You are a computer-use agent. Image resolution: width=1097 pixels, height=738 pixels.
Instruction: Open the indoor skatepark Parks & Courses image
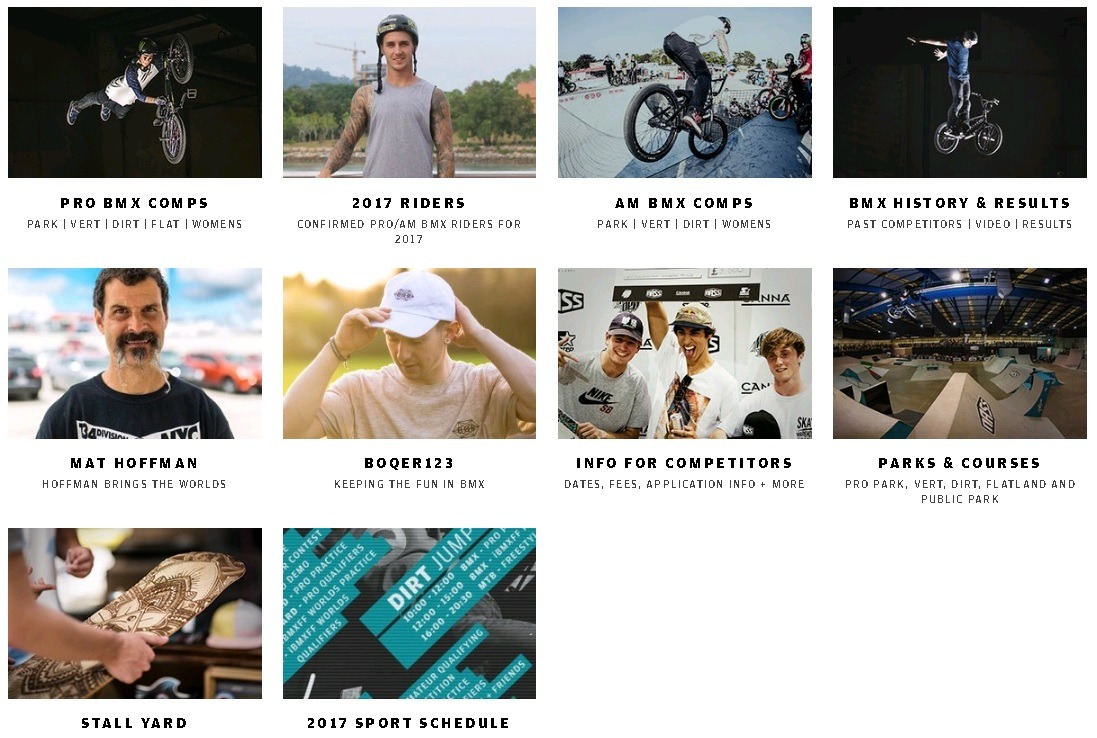coord(960,353)
